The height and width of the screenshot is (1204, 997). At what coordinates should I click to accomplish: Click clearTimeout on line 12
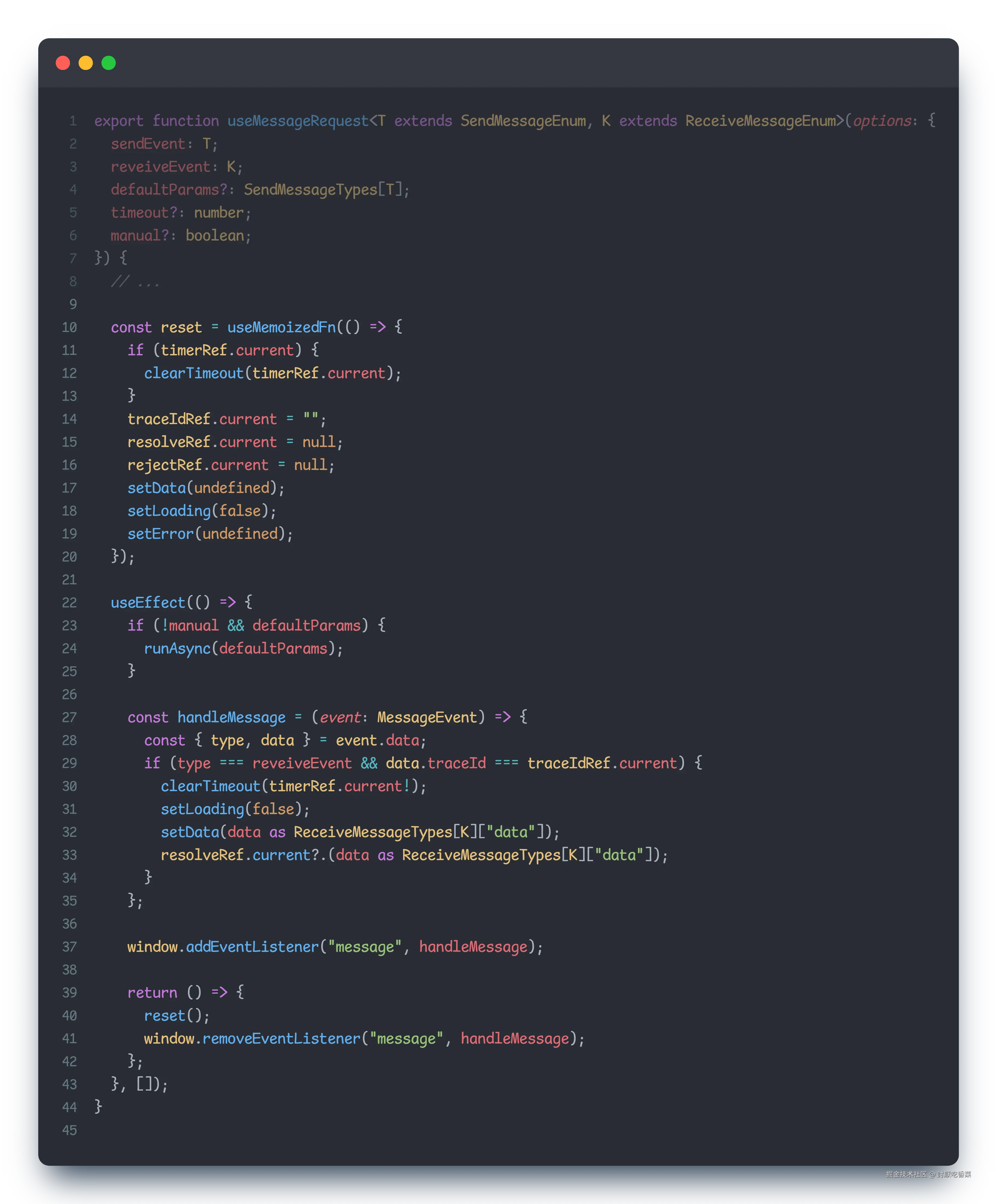194,373
